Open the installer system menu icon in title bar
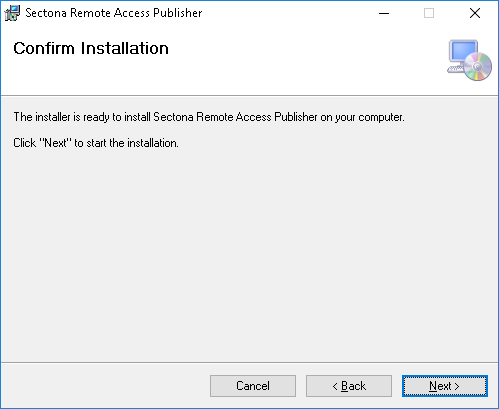The width and height of the screenshot is (499, 409). coord(12,13)
